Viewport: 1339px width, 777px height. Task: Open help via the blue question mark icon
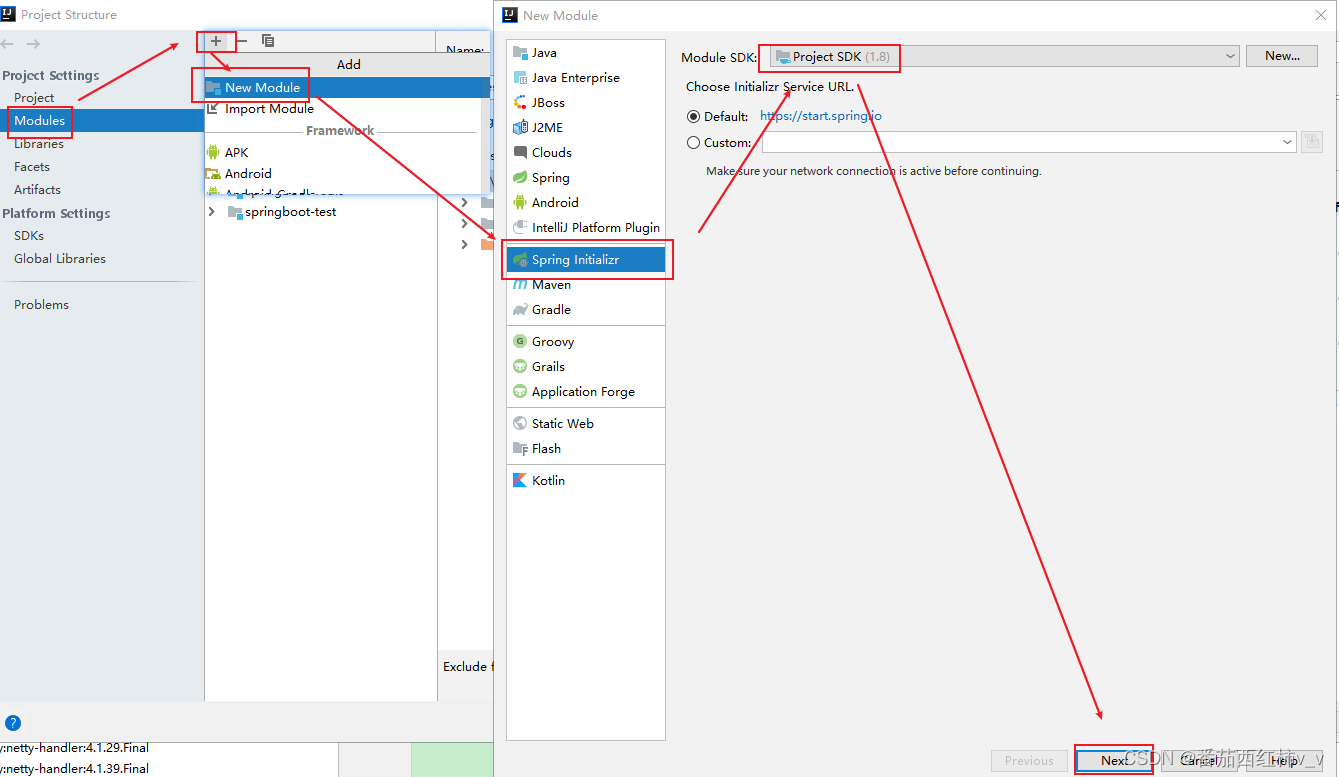point(13,723)
